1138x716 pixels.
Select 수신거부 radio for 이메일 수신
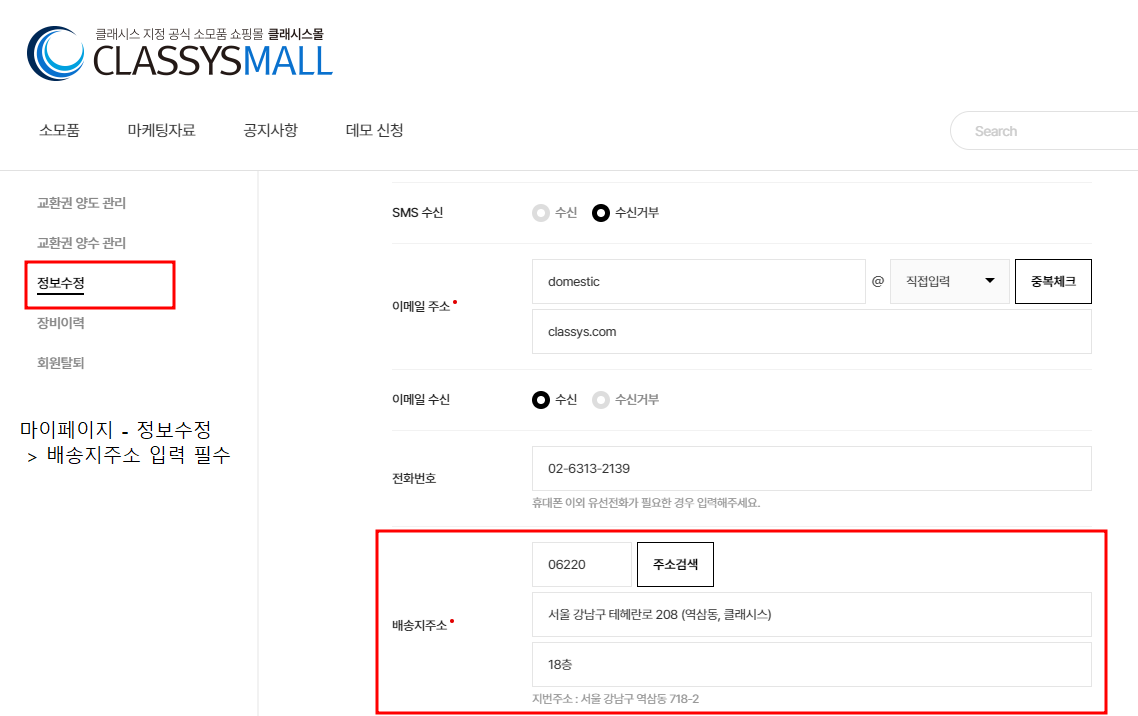[x=600, y=399]
